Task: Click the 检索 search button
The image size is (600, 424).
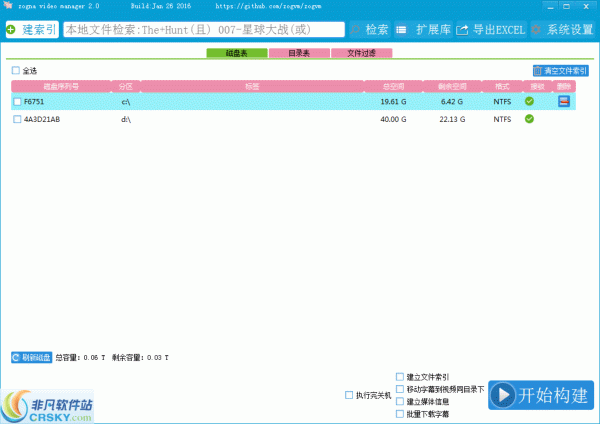Action: pyautogui.click(x=369, y=30)
